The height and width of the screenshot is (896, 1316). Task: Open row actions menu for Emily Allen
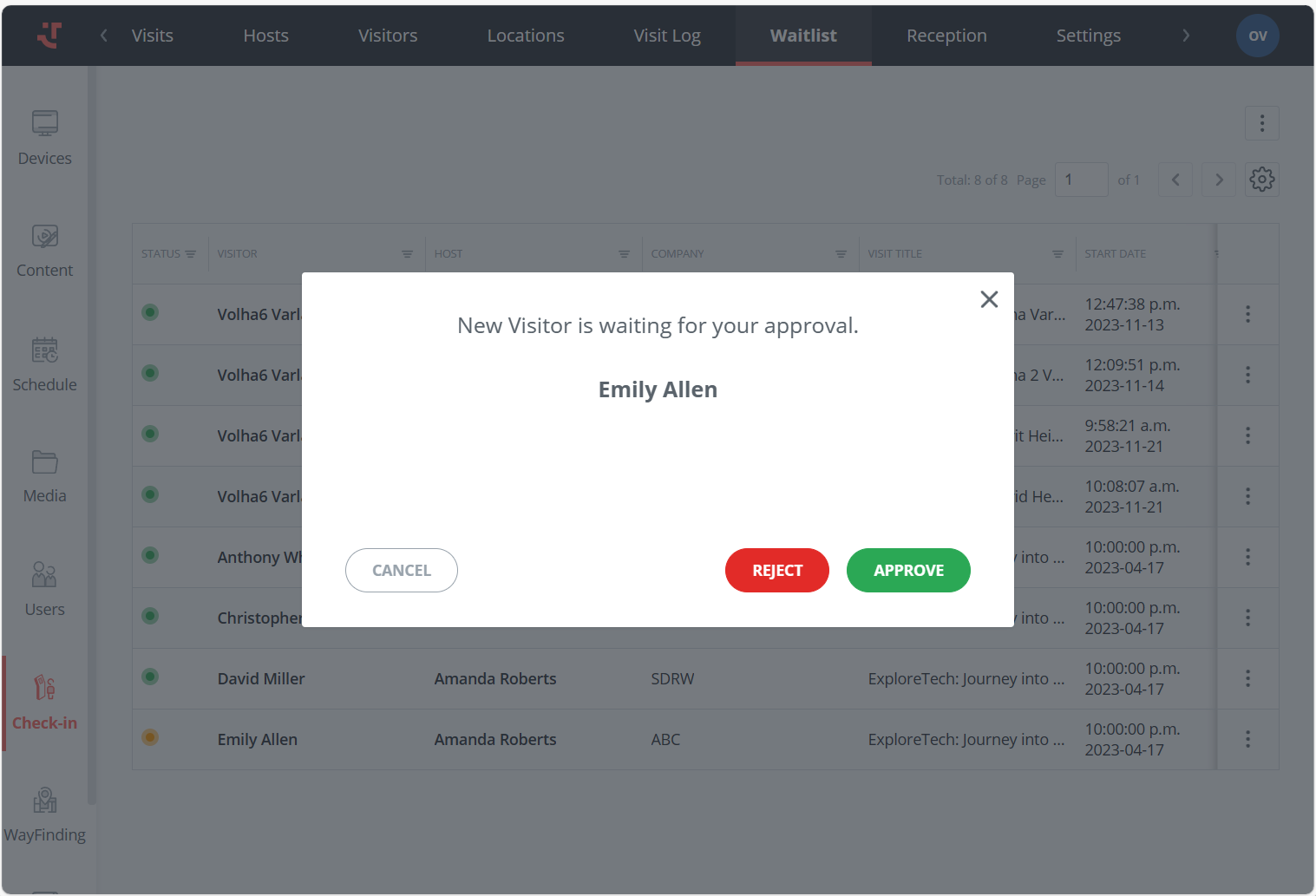[x=1247, y=739]
